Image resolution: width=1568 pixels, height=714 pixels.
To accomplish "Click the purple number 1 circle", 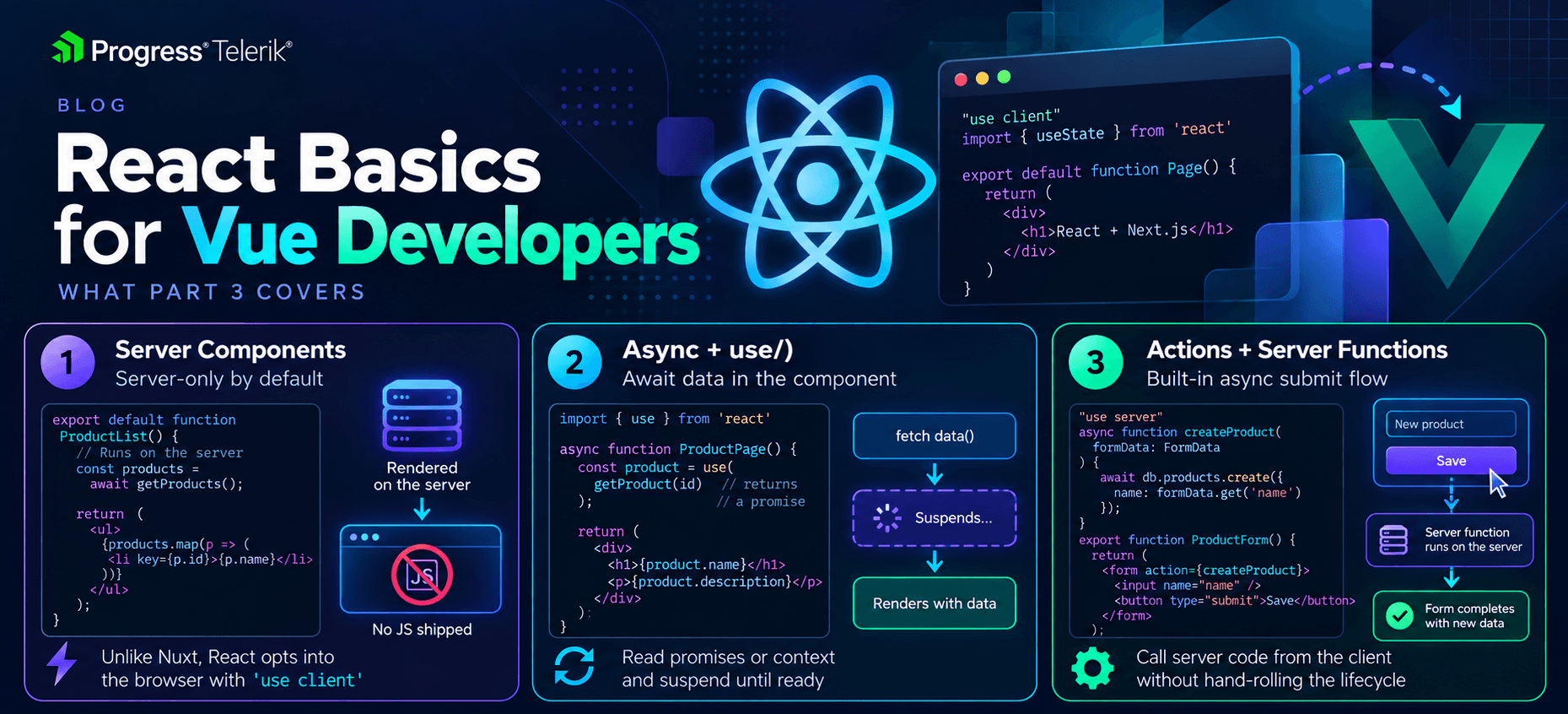I will (67, 362).
